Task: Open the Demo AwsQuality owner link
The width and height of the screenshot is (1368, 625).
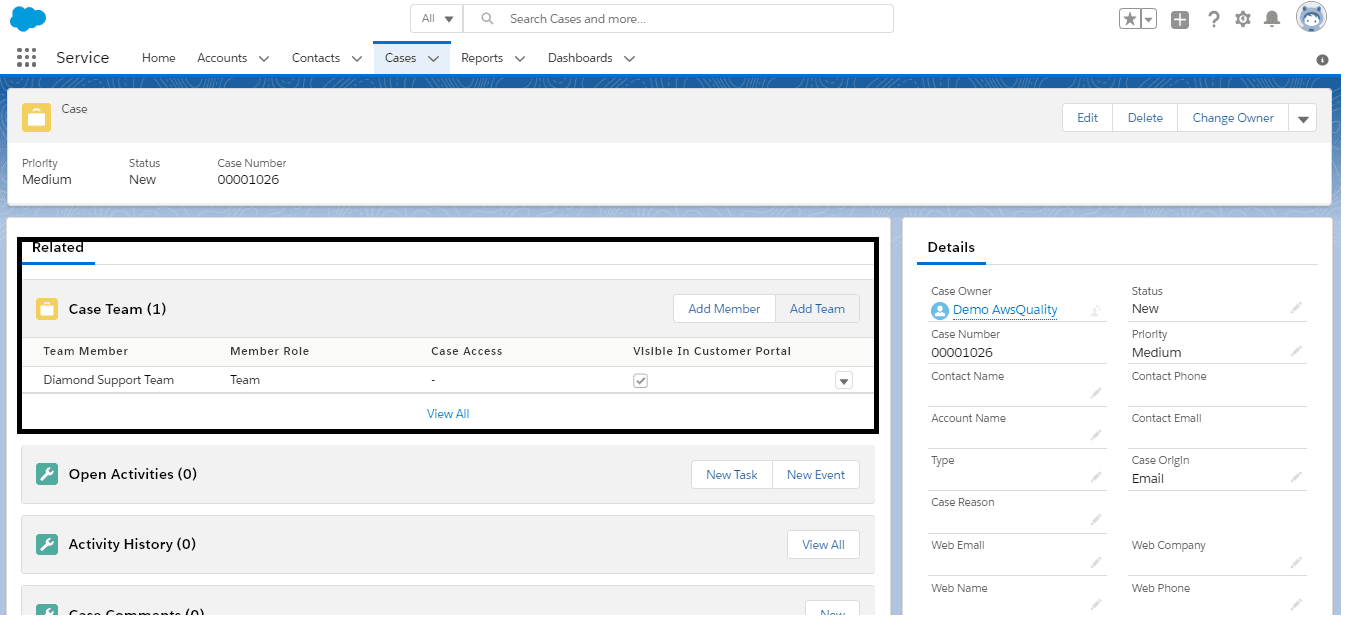Action: tap(1005, 310)
